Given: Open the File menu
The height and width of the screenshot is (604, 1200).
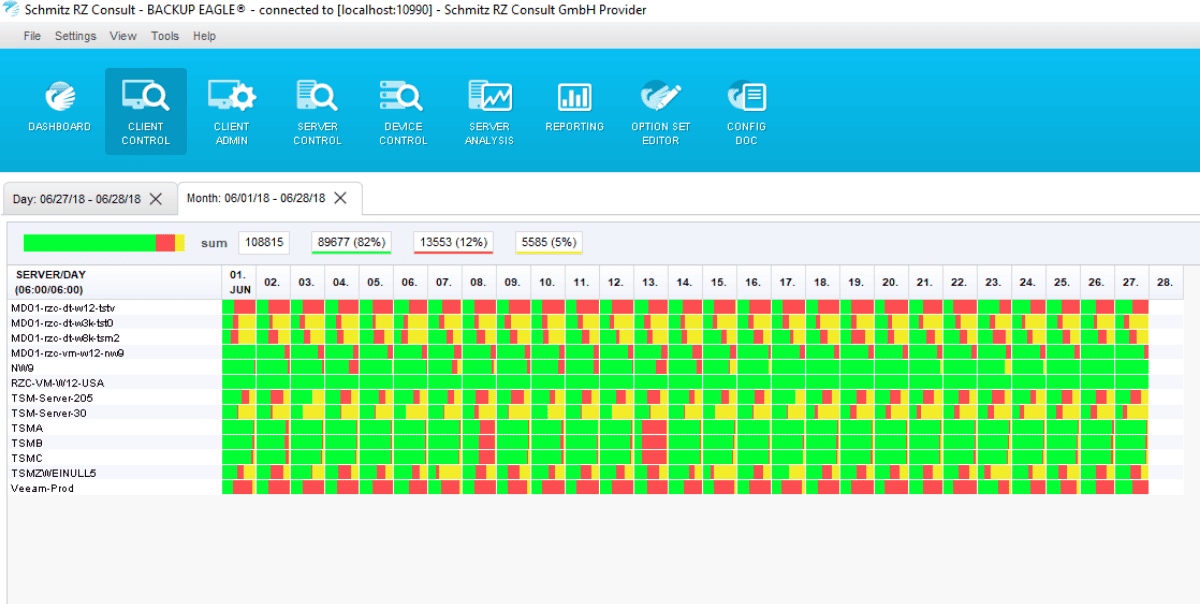Looking at the screenshot, I should 33,36.
